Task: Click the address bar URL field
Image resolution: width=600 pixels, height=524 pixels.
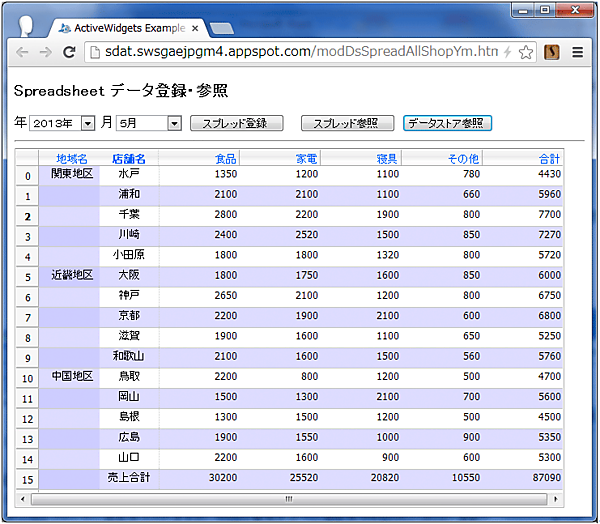Action: coord(300,52)
